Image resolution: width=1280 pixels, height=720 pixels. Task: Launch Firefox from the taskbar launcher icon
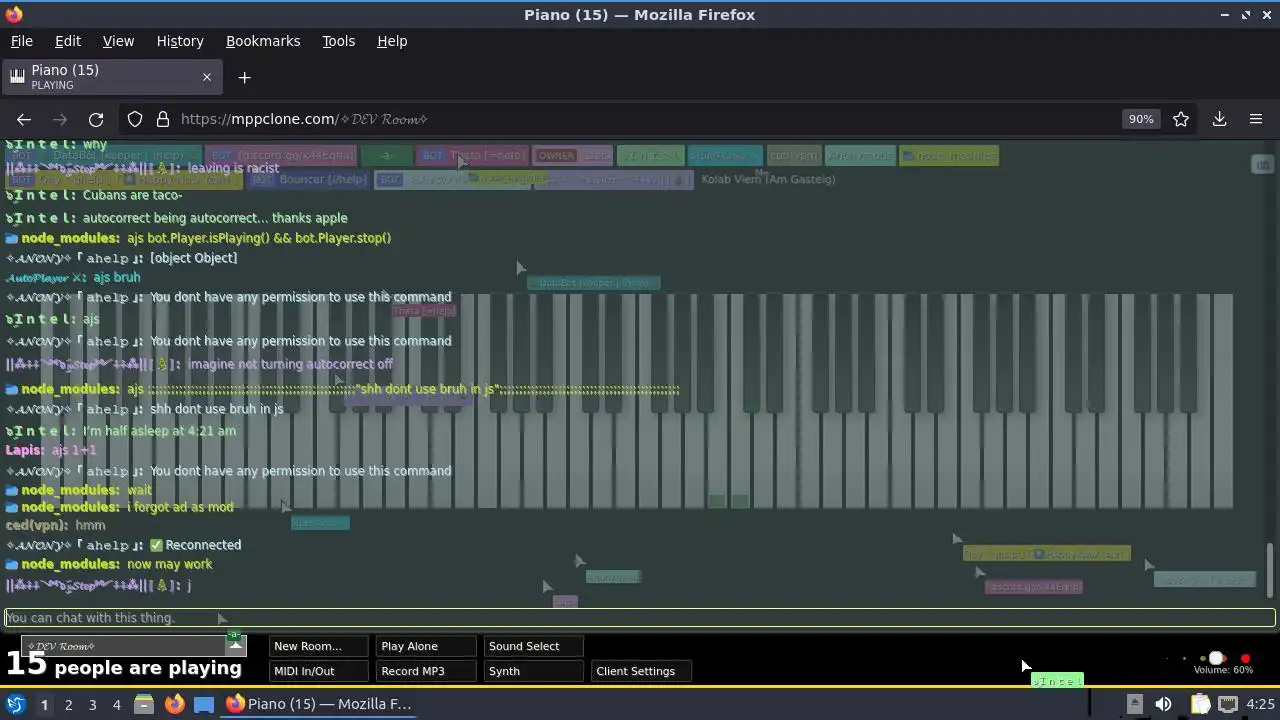pyautogui.click(x=174, y=704)
